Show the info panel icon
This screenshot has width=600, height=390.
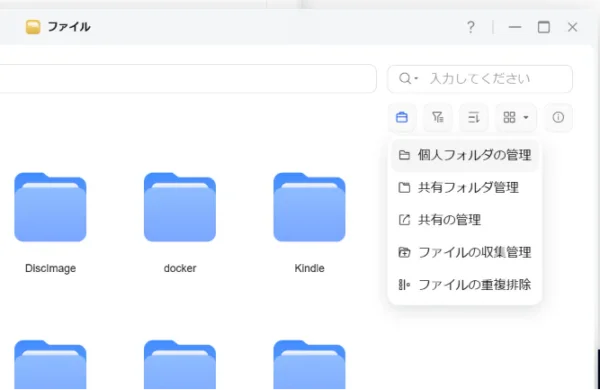[x=558, y=117]
